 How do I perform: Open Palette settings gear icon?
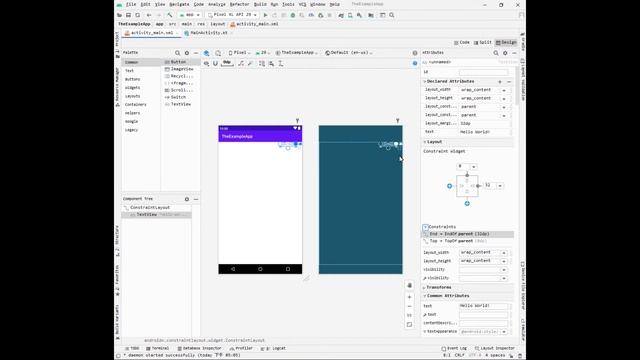click(187, 53)
